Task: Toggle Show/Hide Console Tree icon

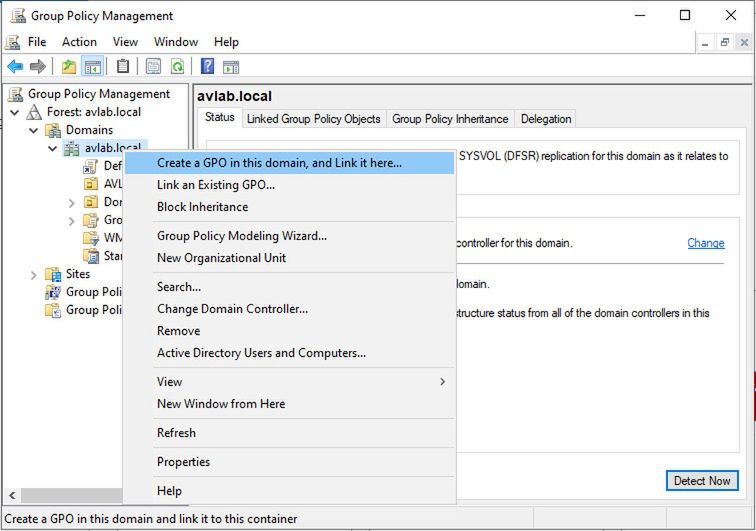Action: [92, 66]
